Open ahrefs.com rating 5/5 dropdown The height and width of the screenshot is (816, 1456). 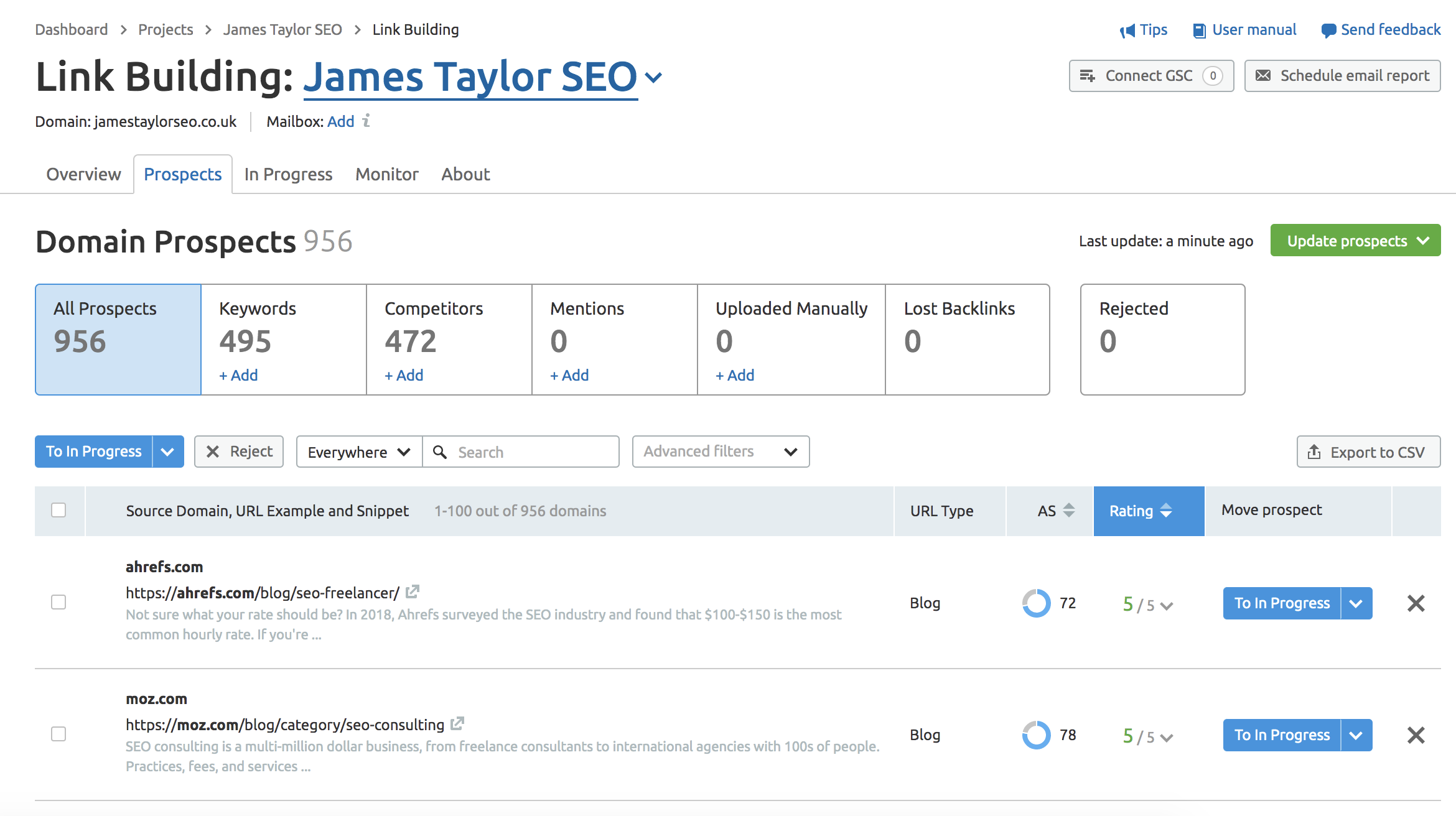pos(1148,605)
